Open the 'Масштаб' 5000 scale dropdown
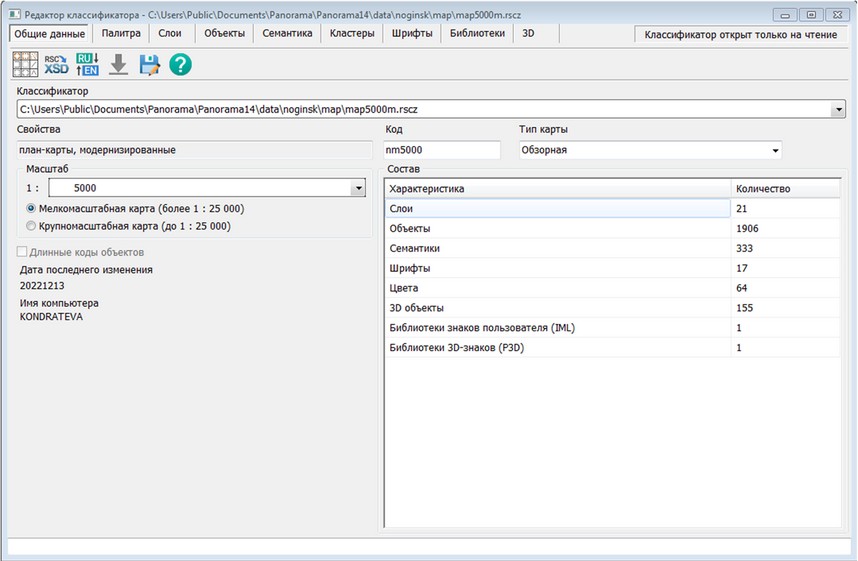Viewport: 858px width, 561px height. 358,187
